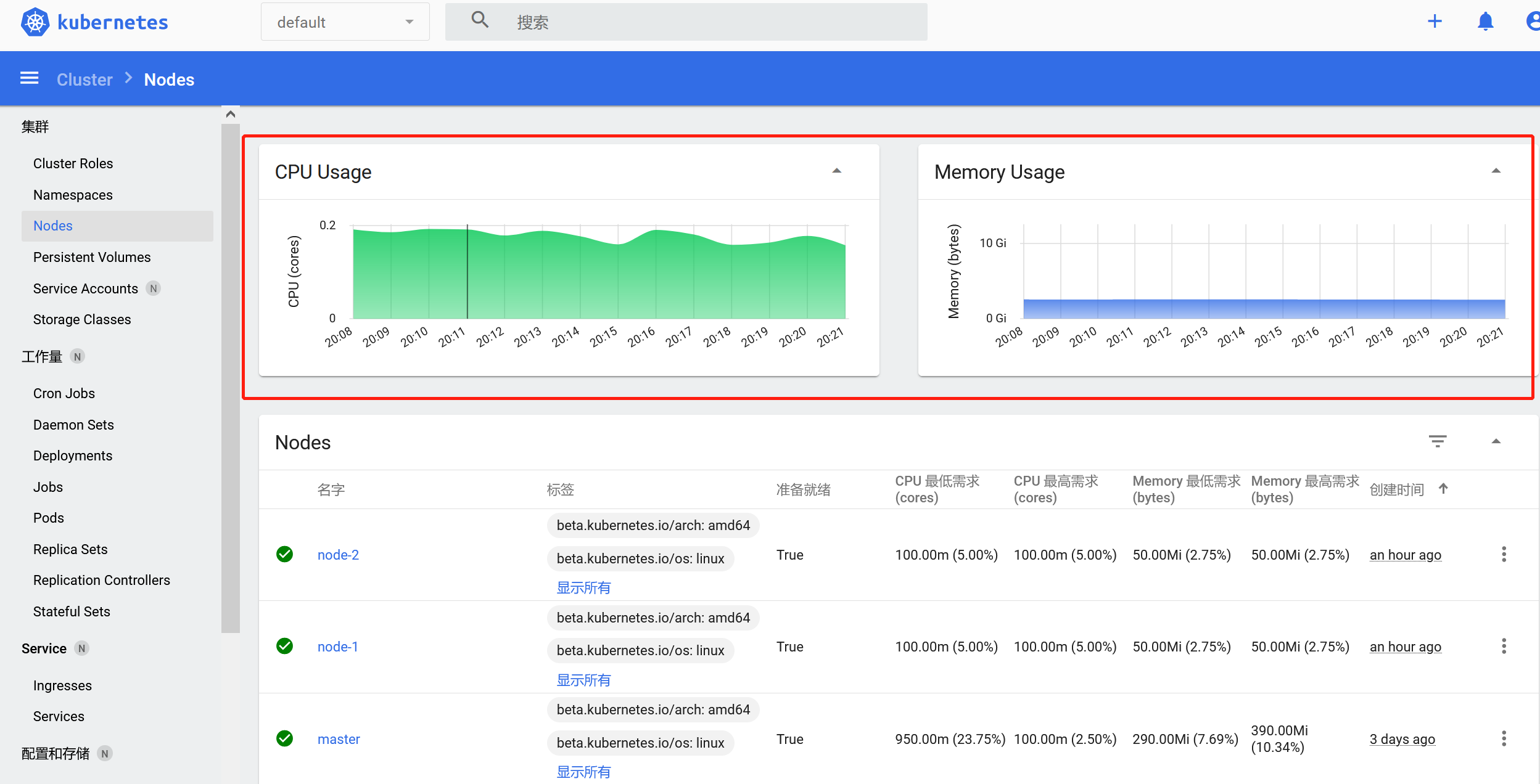
Task: Open the default namespace dropdown
Action: pyautogui.click(x=345, y=22)
